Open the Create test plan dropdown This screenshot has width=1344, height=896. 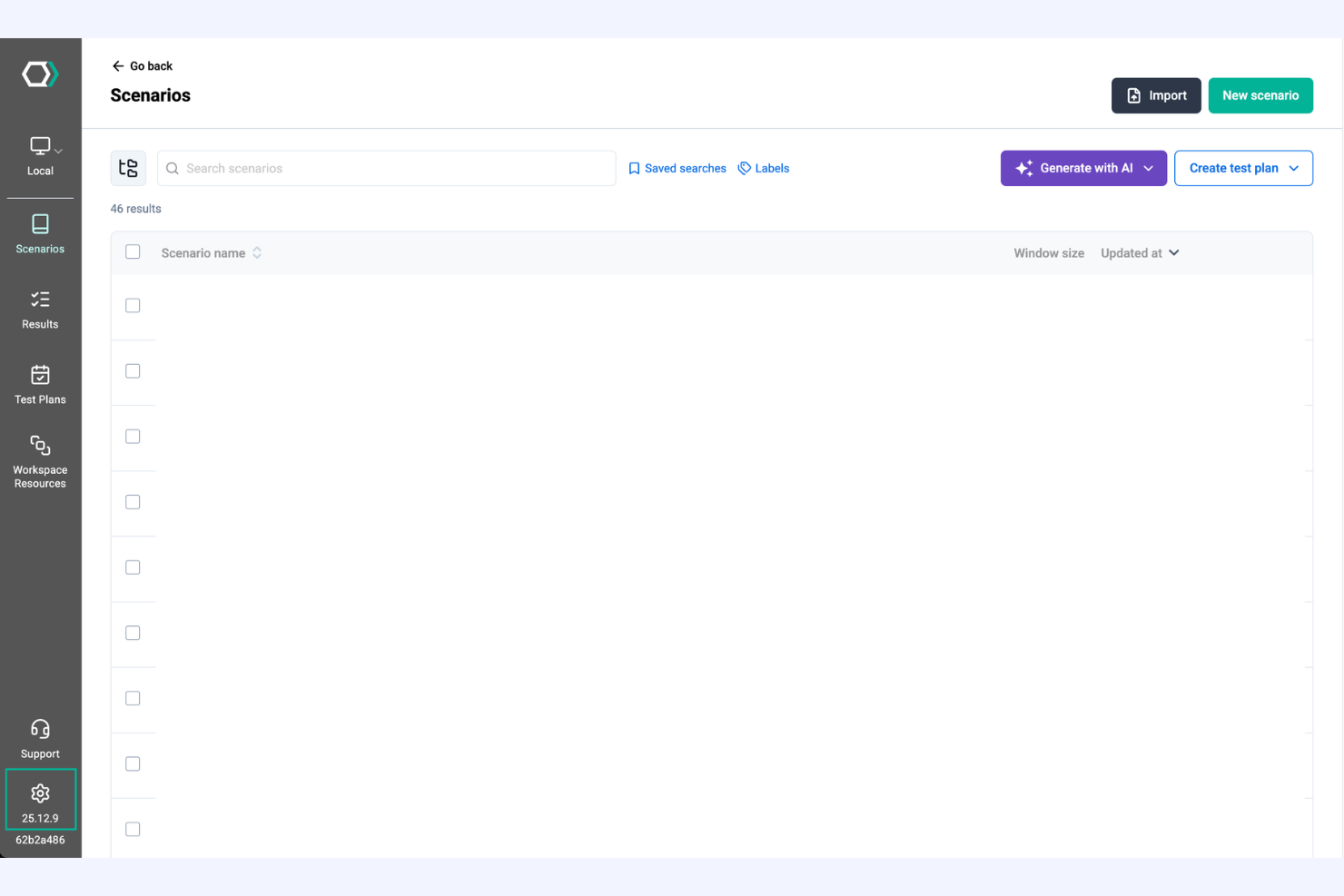point(1293,168)
